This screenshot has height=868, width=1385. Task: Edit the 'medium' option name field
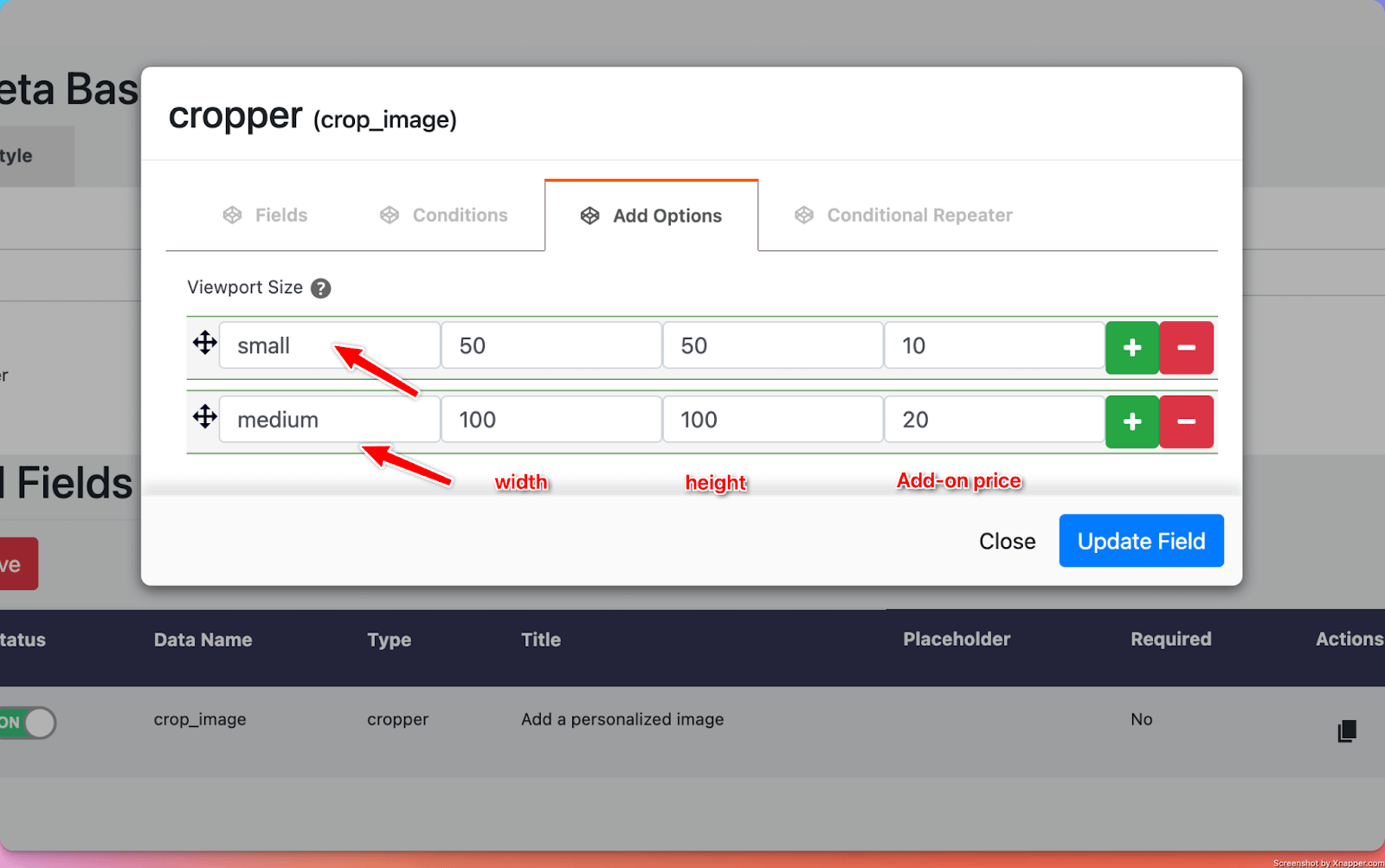tap(329, 421)
